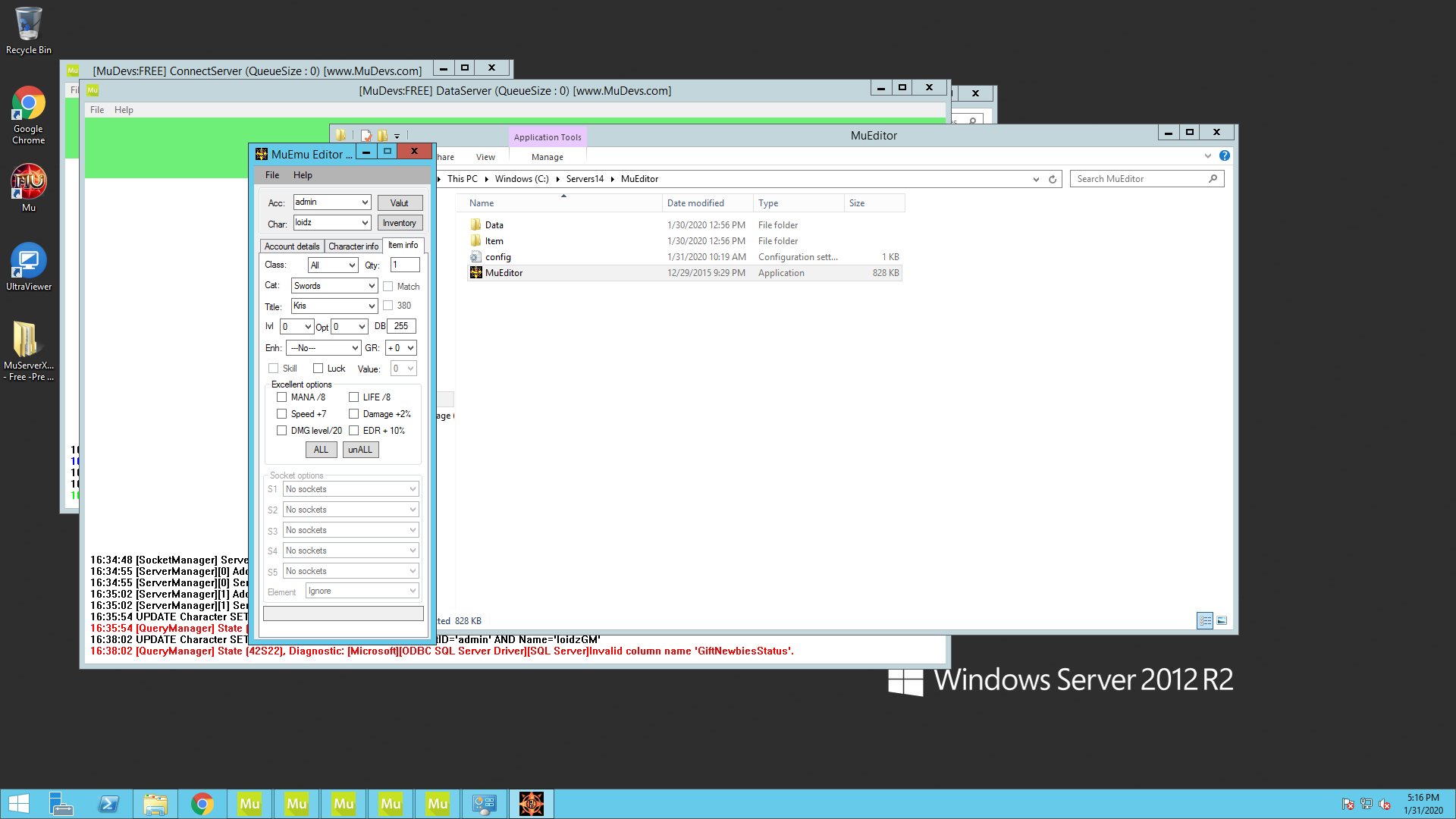Open the UltraViewer desktop shortcut
Image resolution: width=1456 pixels, height=819 pixels.
29,266
